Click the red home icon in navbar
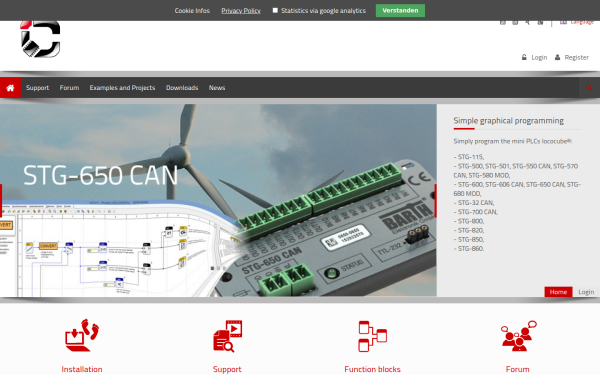600x375 pixels. (x=10, y=88)
